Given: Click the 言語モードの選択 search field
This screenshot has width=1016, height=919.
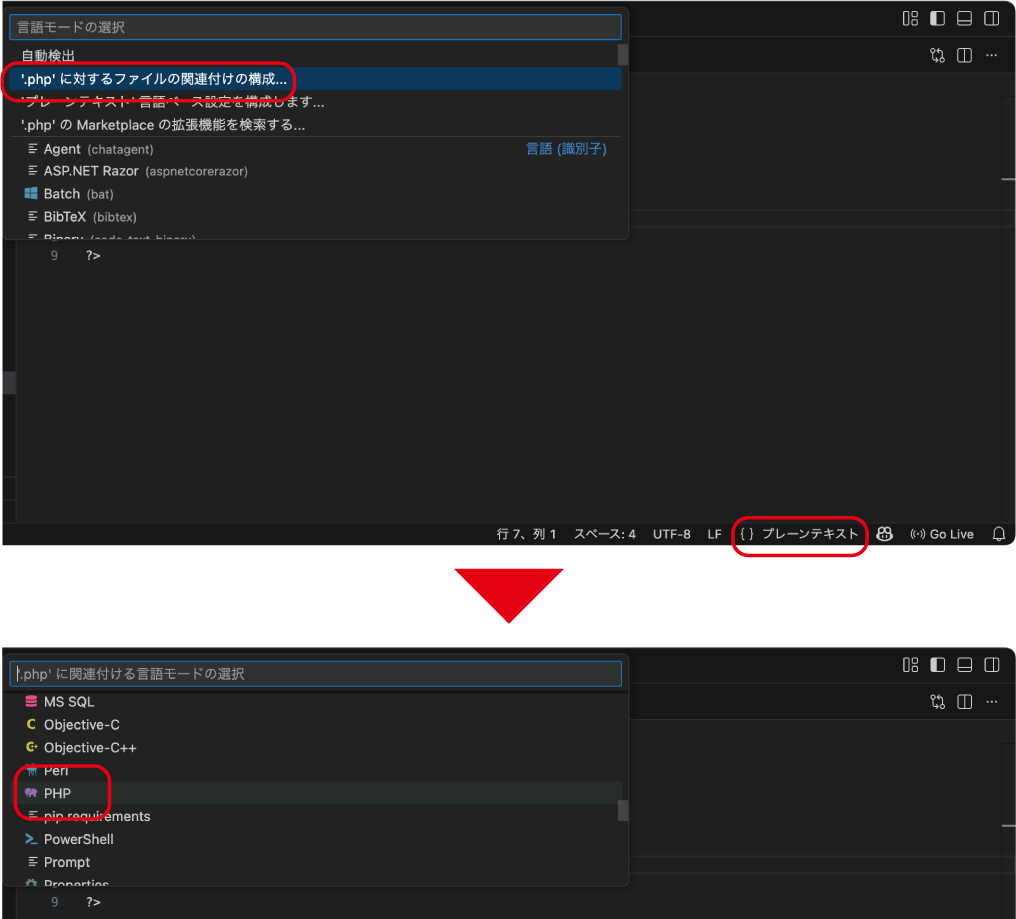Looking at the screenshot, I should (315, 27).
